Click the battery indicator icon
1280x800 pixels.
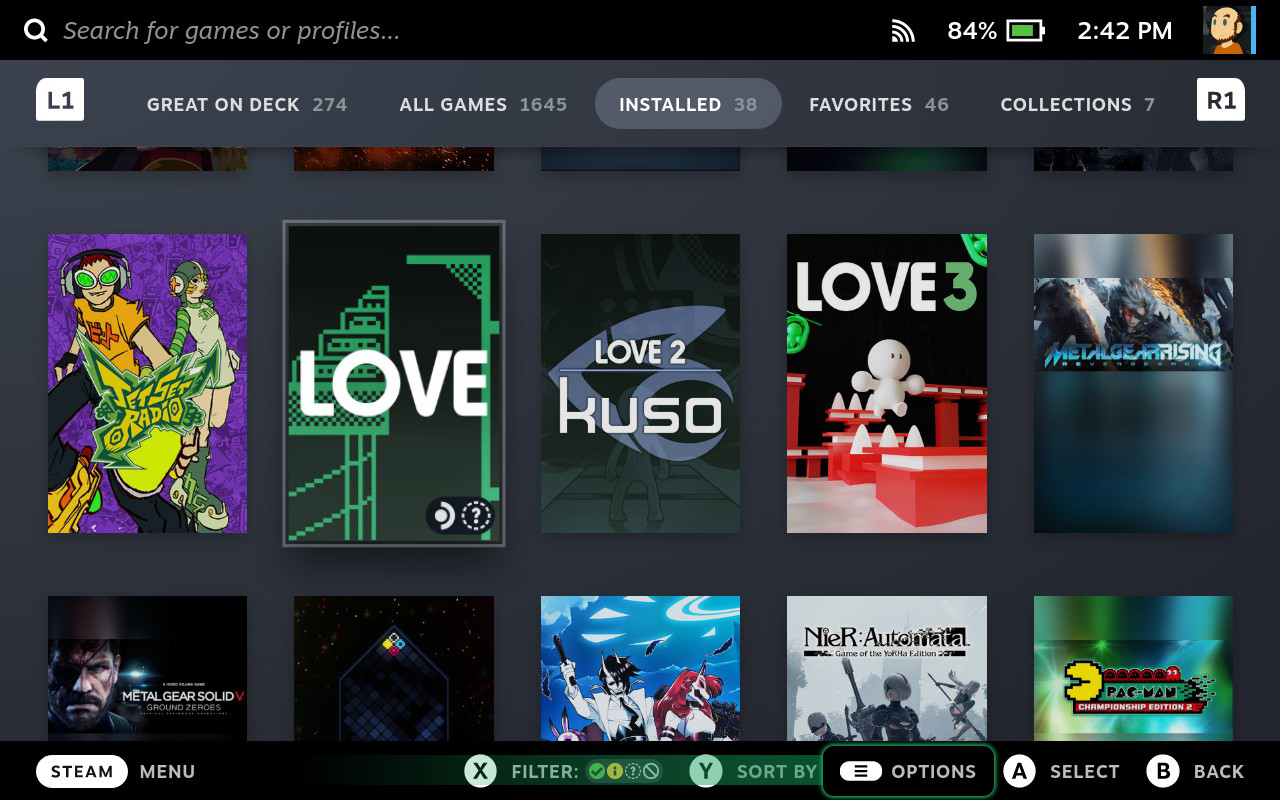[x=1025, y=31]
